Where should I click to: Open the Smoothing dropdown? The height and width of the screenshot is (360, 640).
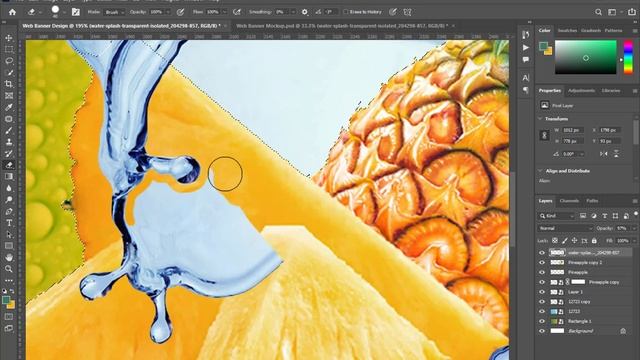(x=293, y=12)
